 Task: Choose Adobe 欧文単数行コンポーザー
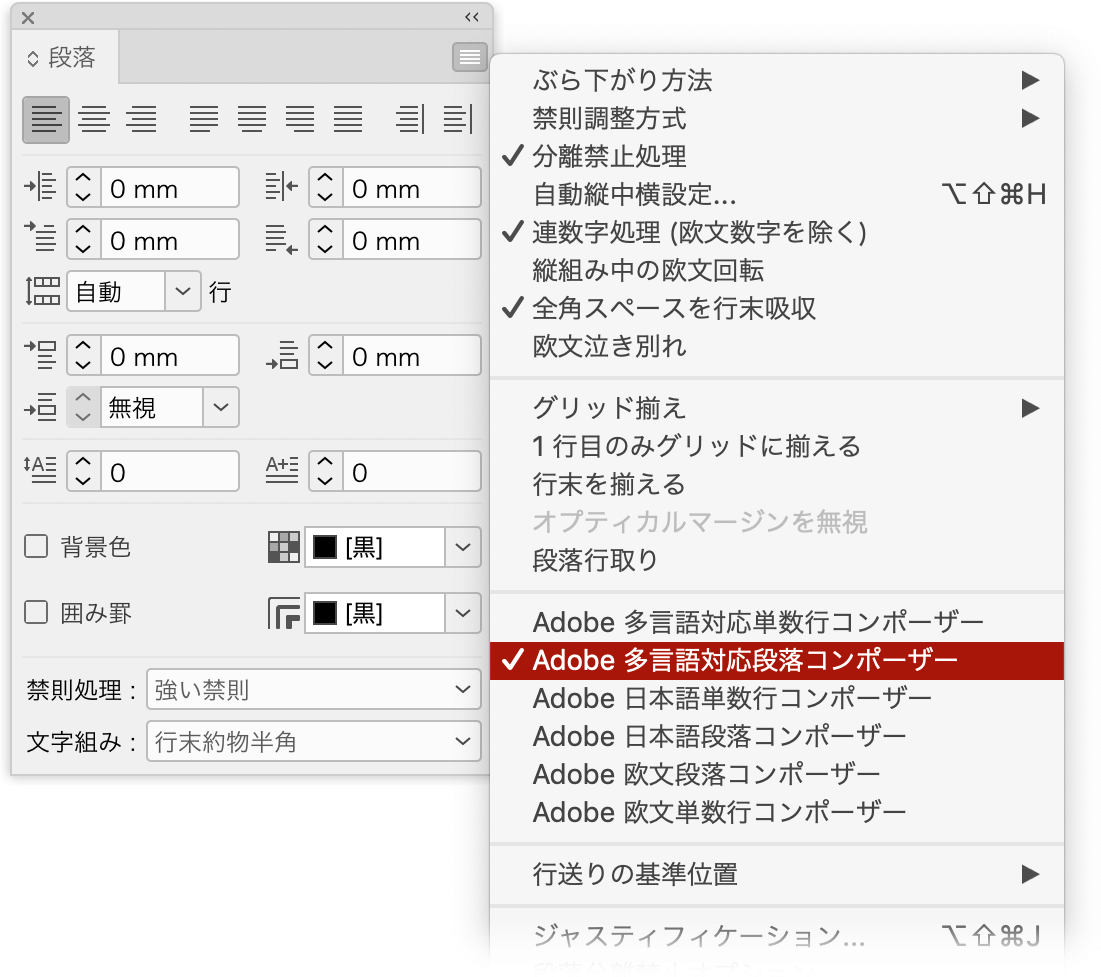777,813
